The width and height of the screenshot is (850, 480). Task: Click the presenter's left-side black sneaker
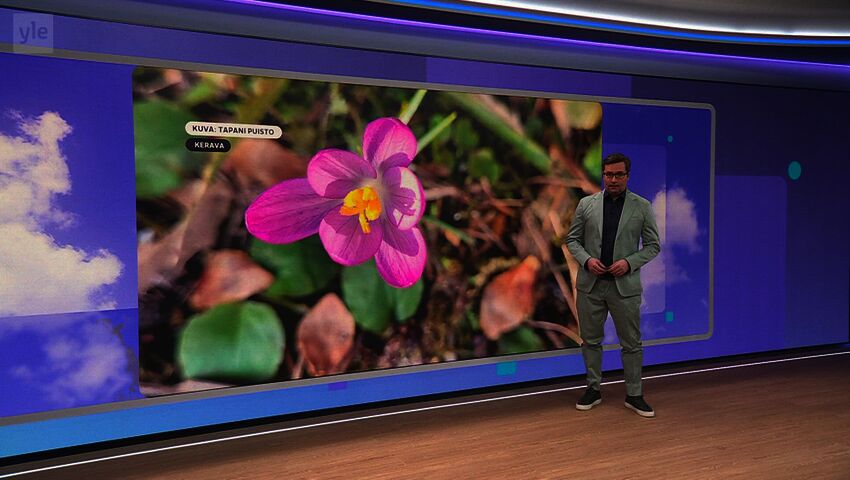589,398
